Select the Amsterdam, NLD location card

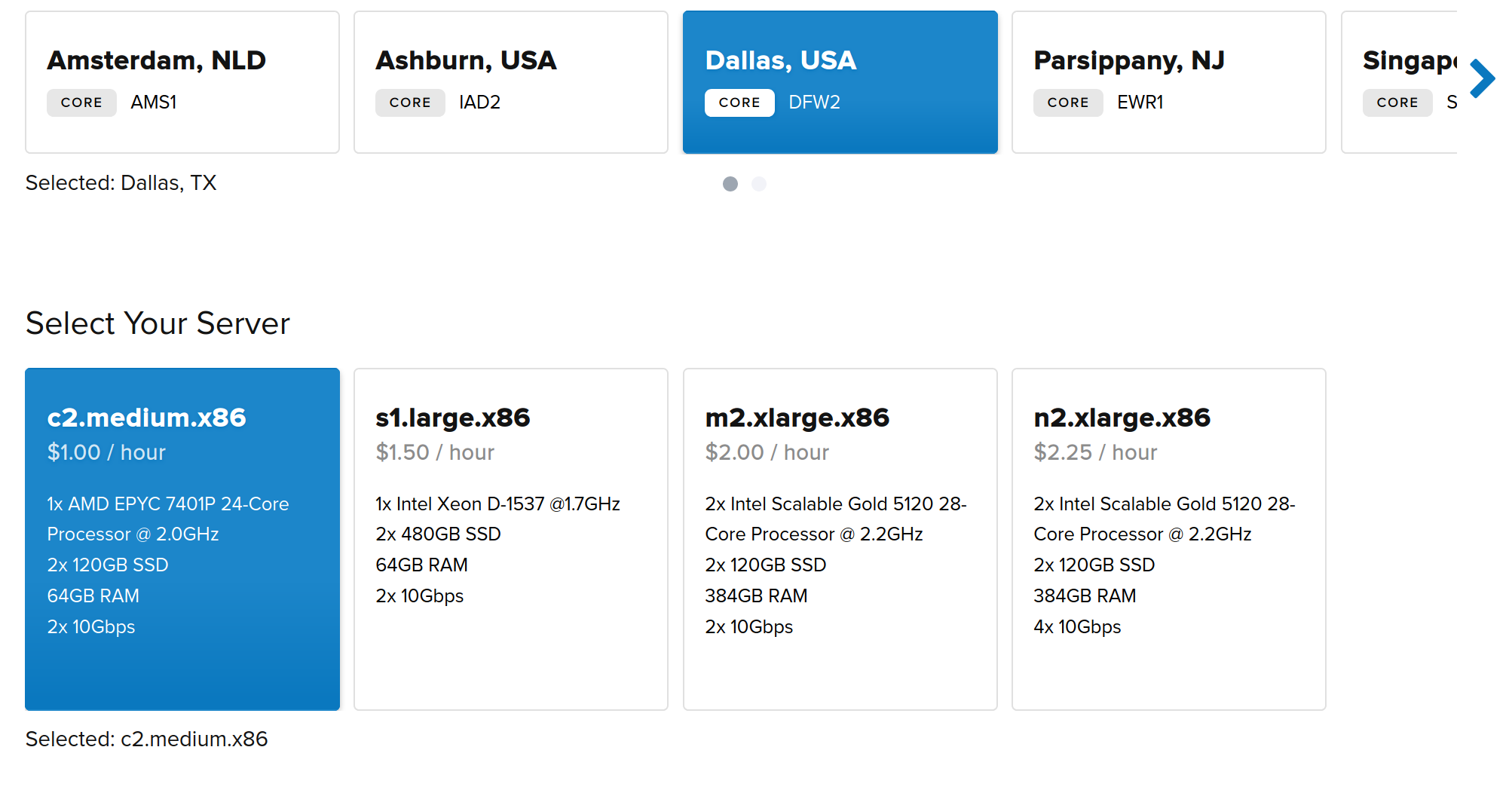click(x=182, y=82)
